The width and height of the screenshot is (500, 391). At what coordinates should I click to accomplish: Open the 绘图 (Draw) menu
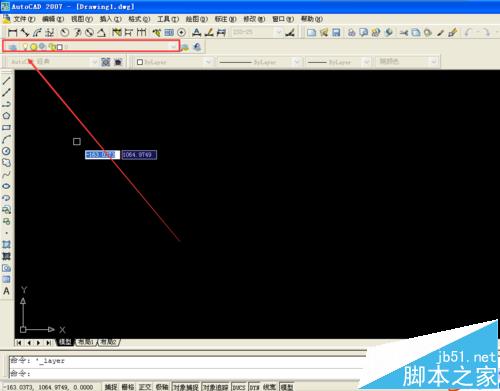point(197,19)
